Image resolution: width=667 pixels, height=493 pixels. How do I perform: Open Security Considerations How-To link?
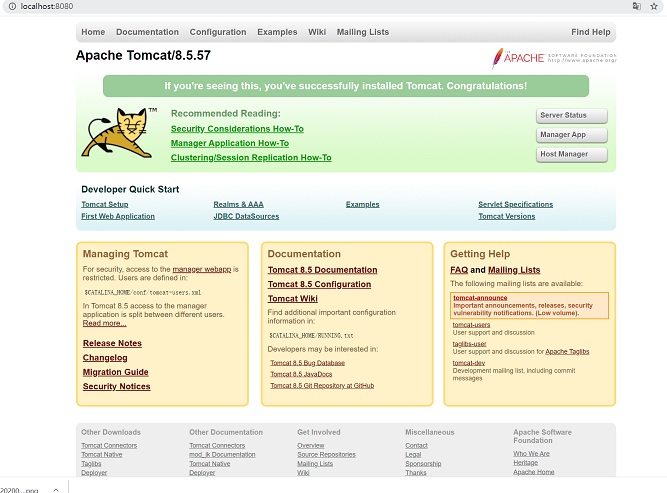237,129
